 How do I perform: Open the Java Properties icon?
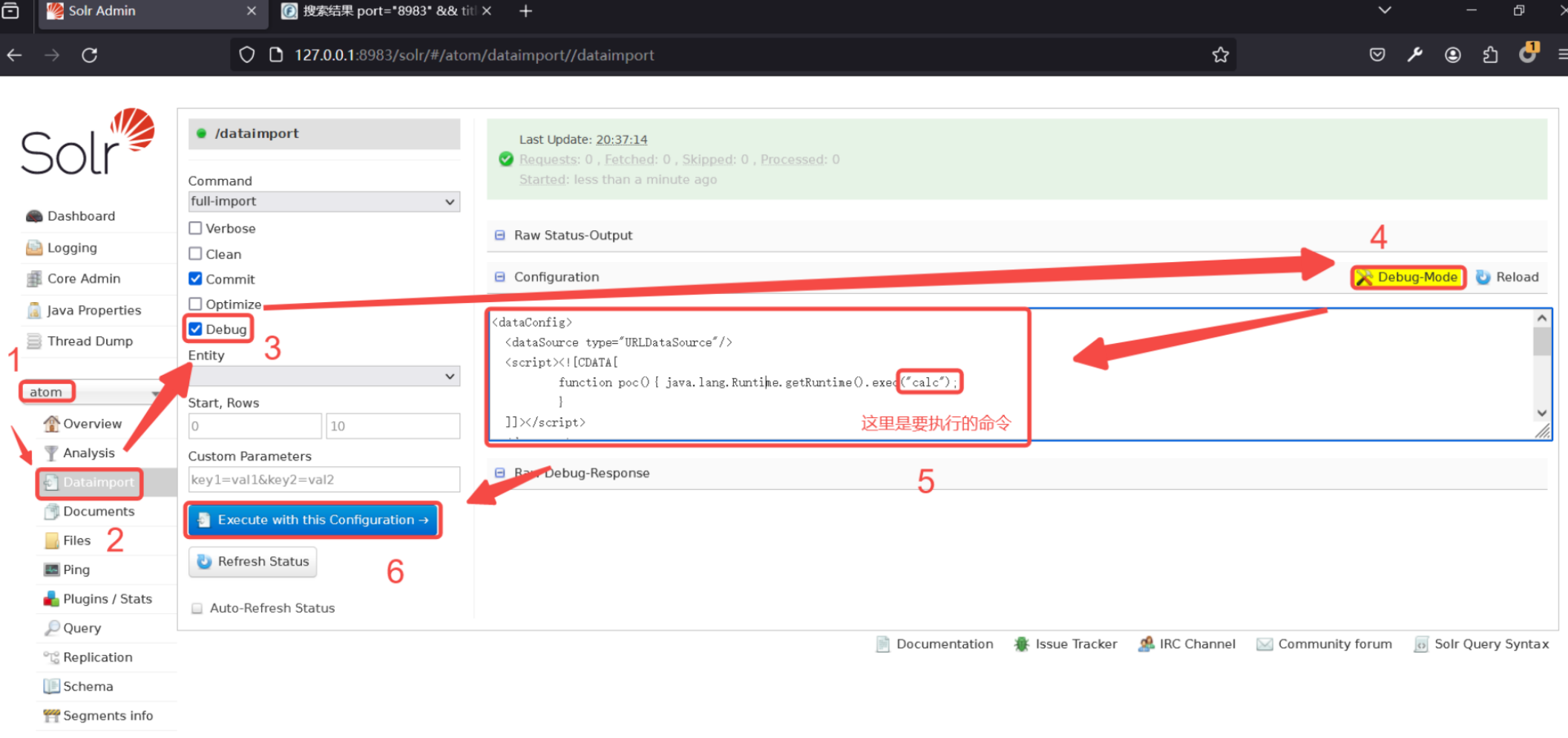click(34, 310)
